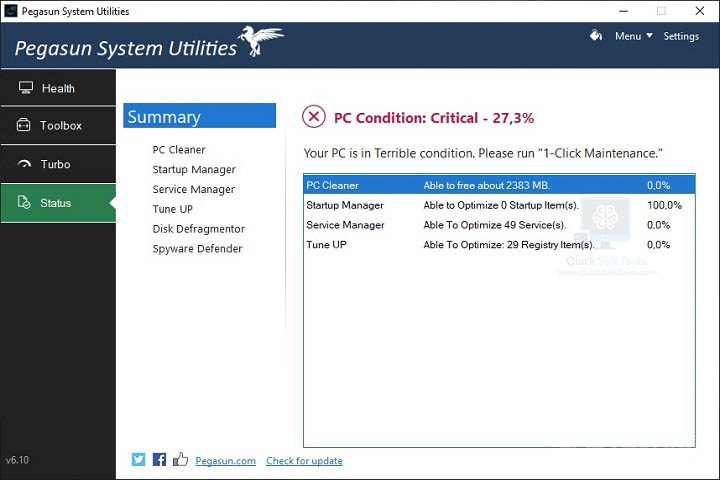This screenshot has height=480, width=720.
Task: Switch to the Turbo section
Action: [x=58, y=164]
